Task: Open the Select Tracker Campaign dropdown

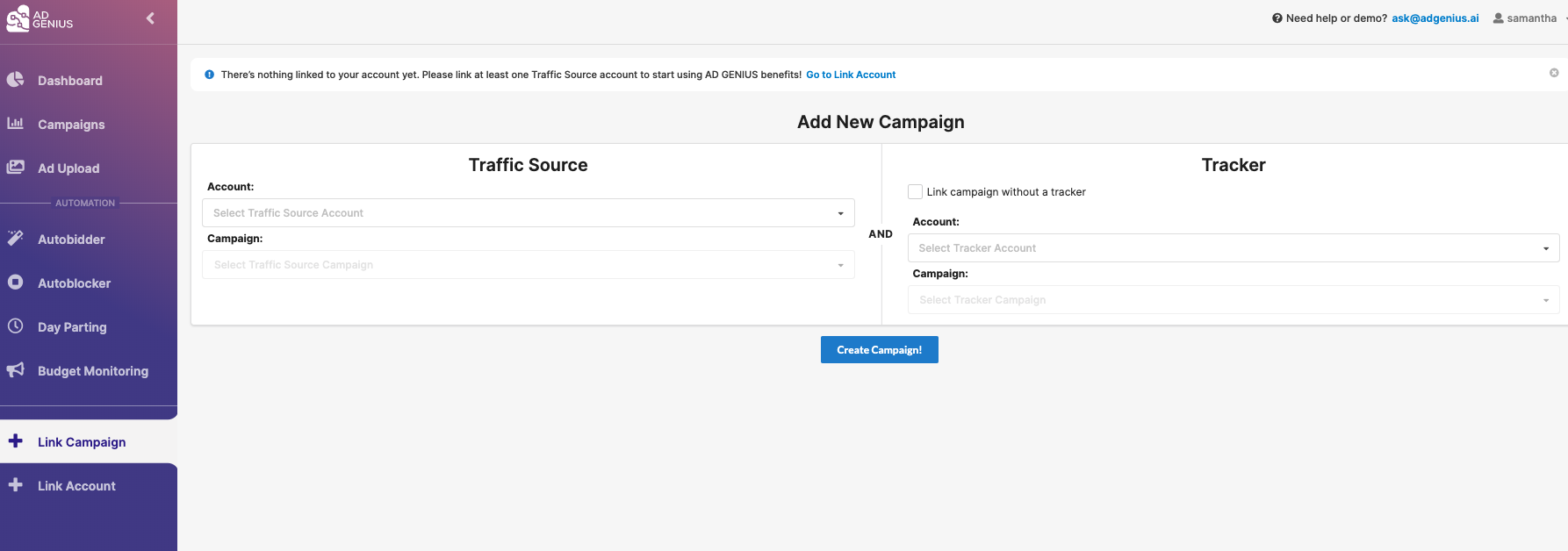Action: coord(1234,300)
